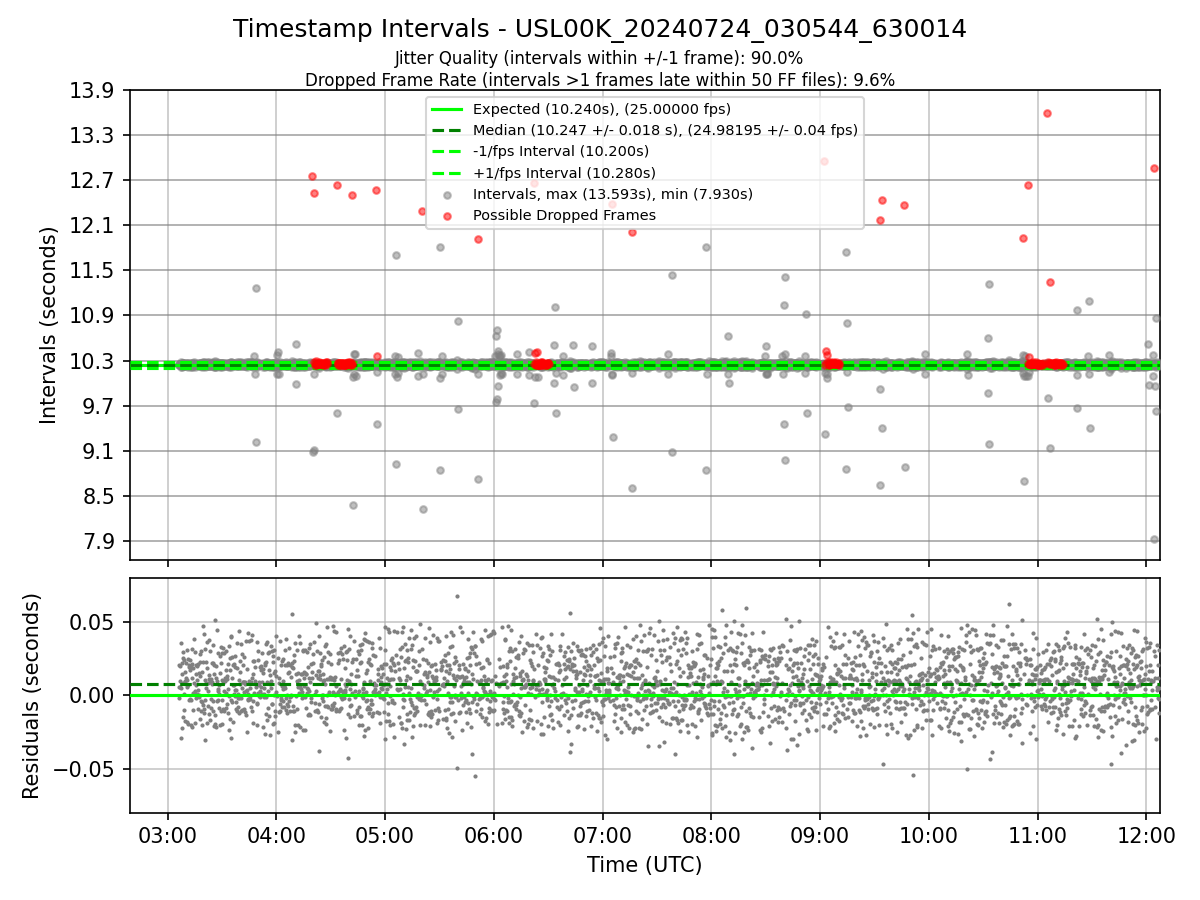Click the solid green line sample beside 'Expected' legend entry
Screen dimensions: 1200x900
[447, 109]
